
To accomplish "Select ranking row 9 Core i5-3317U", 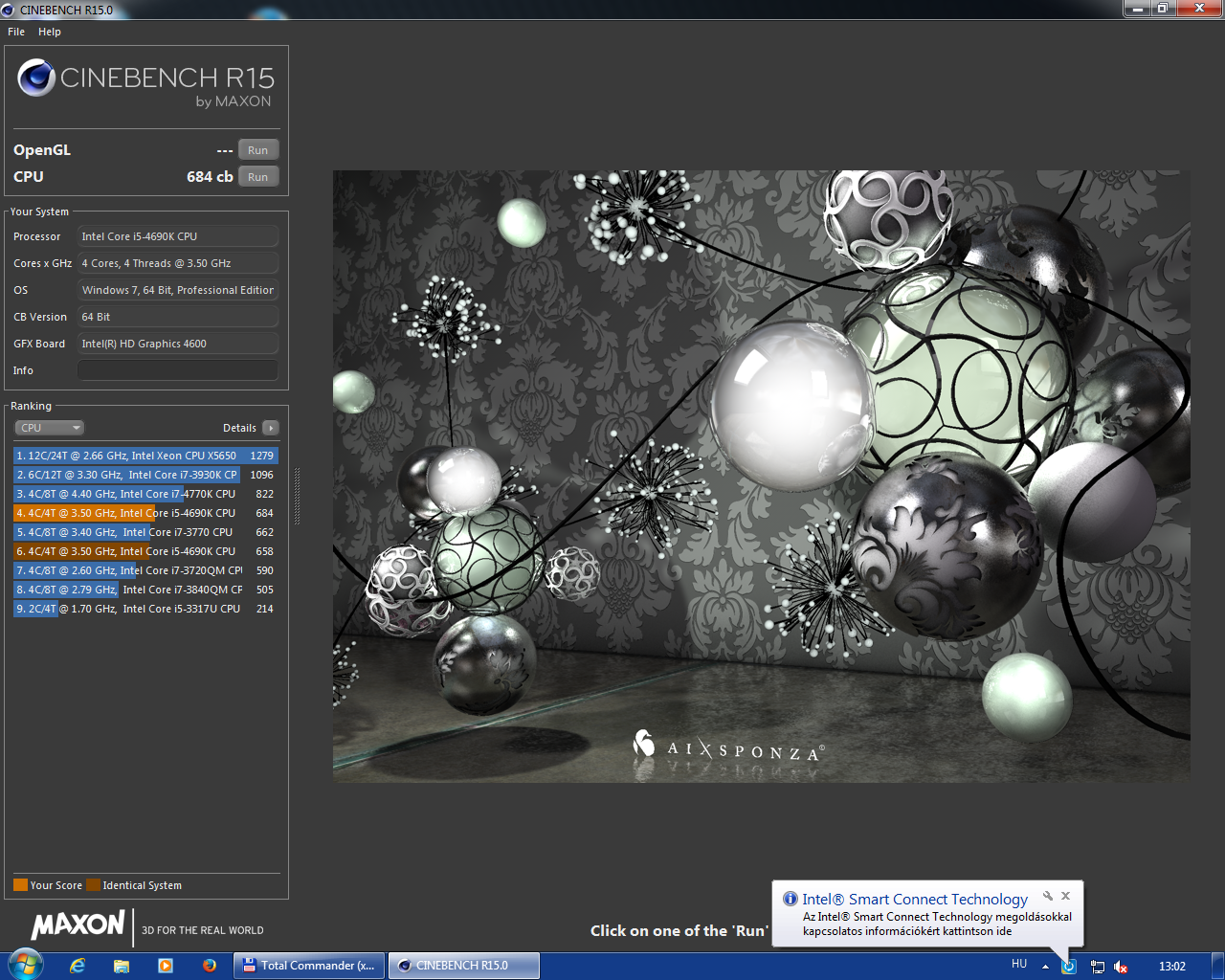I will pyautogui.click(x=145, y=609).
